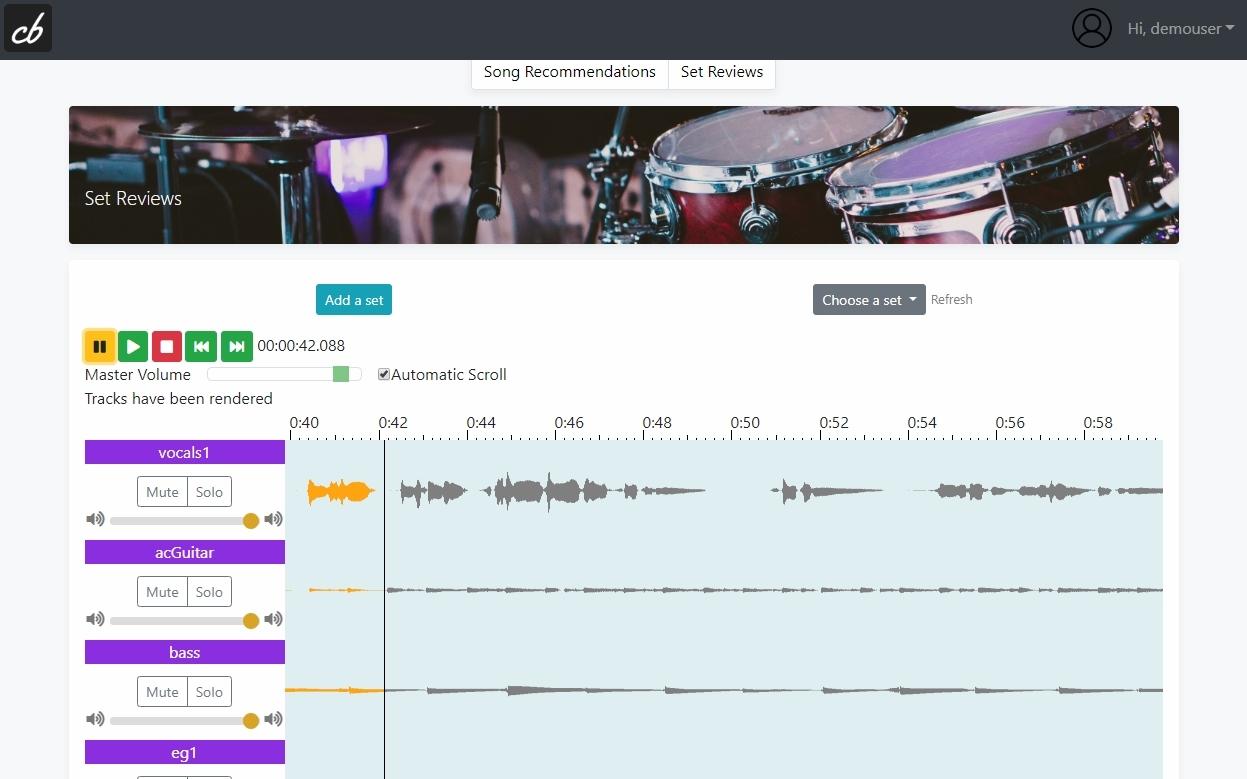This screenshot has height=779, width=1247.
Task: Click acGuitar low volume speaker icon
Action: [95, 619]
